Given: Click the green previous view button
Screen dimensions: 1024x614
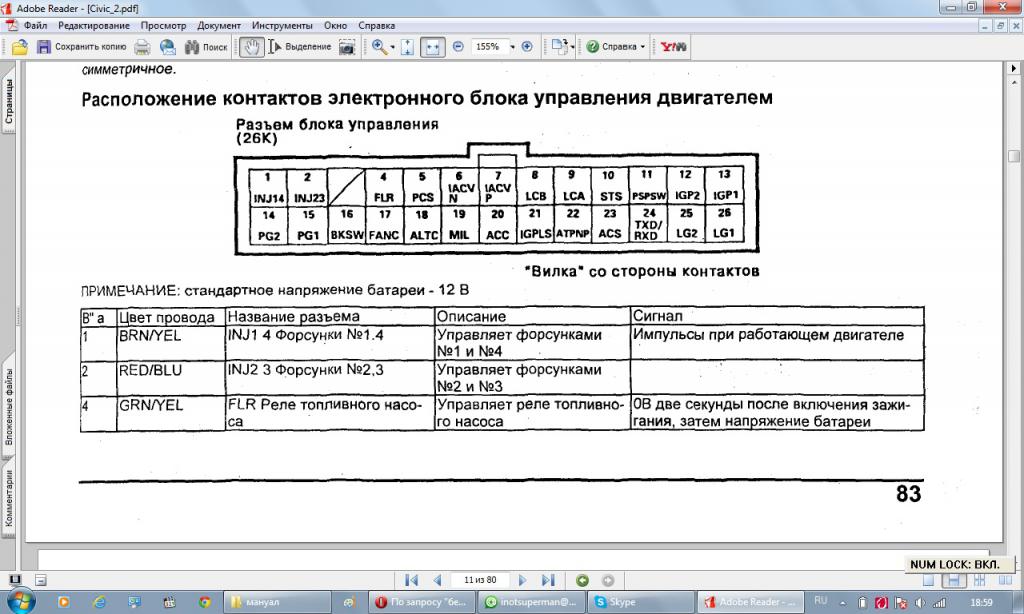Looking at the screenshot, I should click(583, 580).
